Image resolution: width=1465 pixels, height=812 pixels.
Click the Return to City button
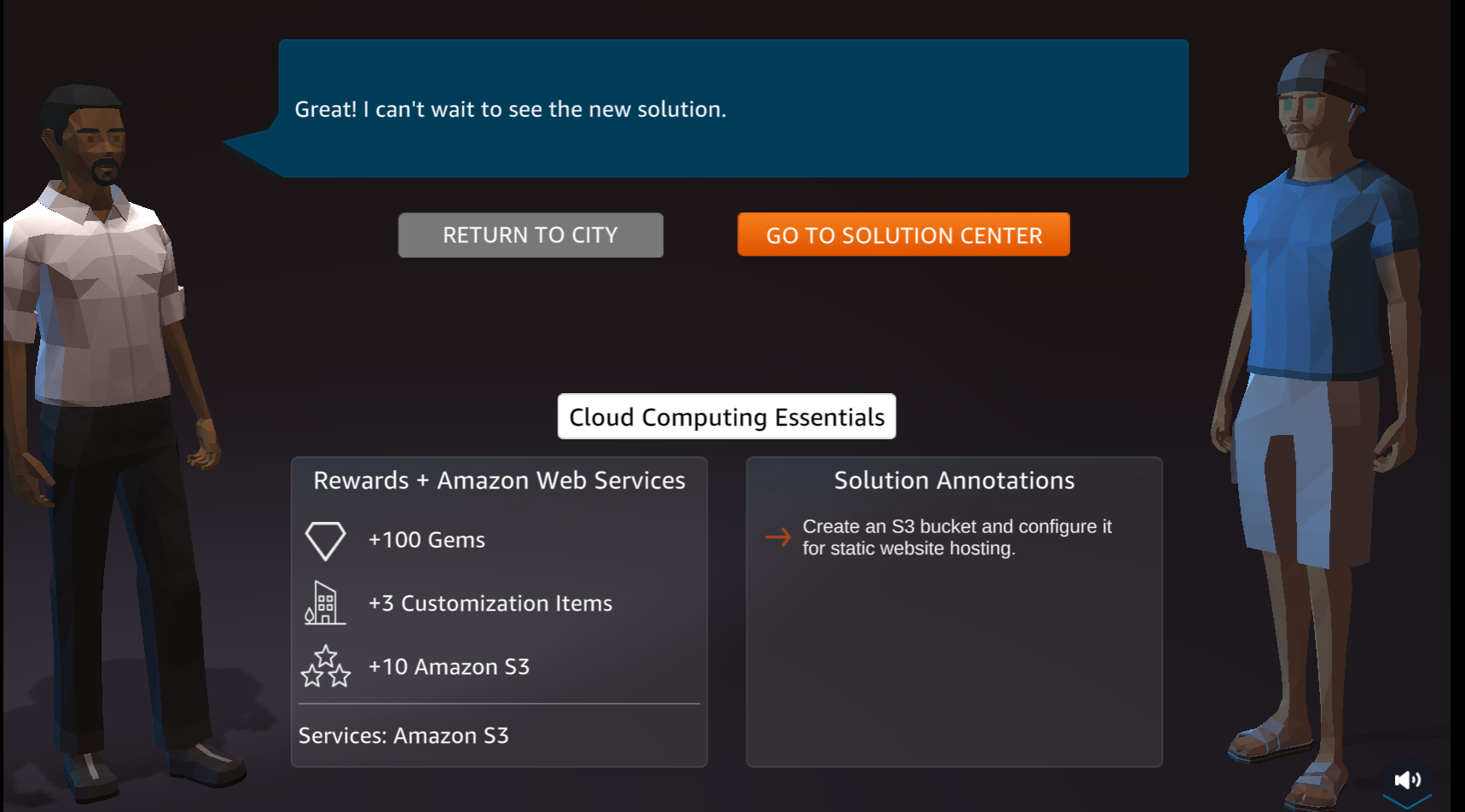530,235
